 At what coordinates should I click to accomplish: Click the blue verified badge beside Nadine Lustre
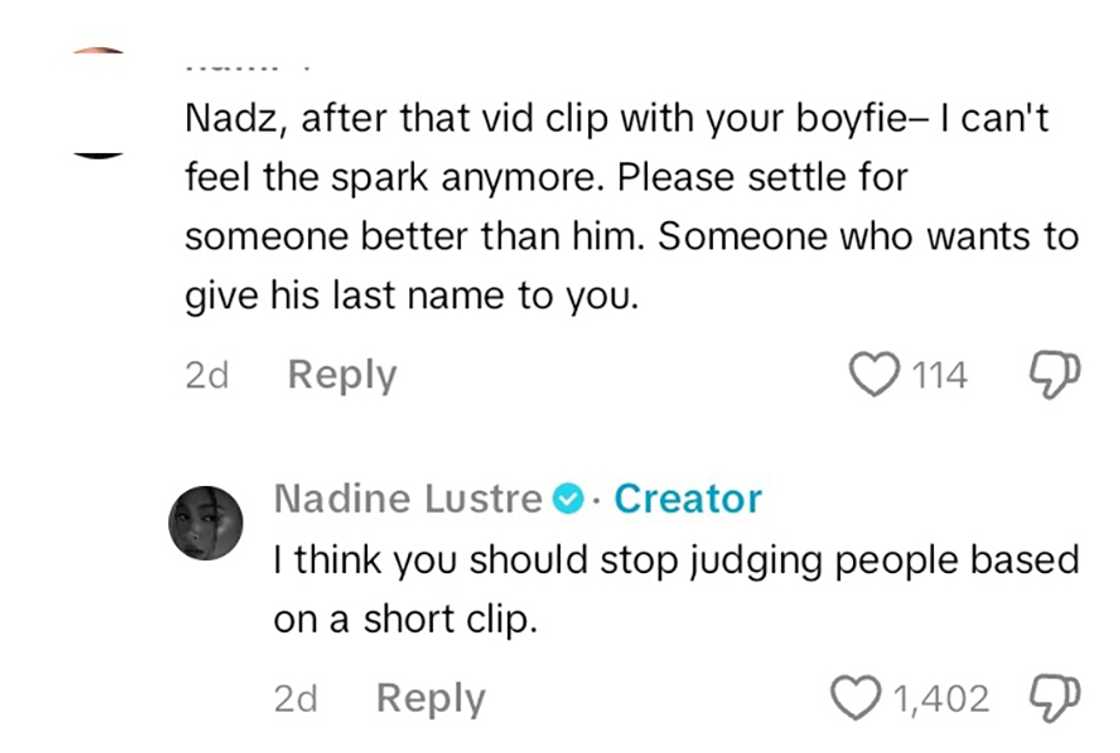pyautogui.click(x=567, y=499)
